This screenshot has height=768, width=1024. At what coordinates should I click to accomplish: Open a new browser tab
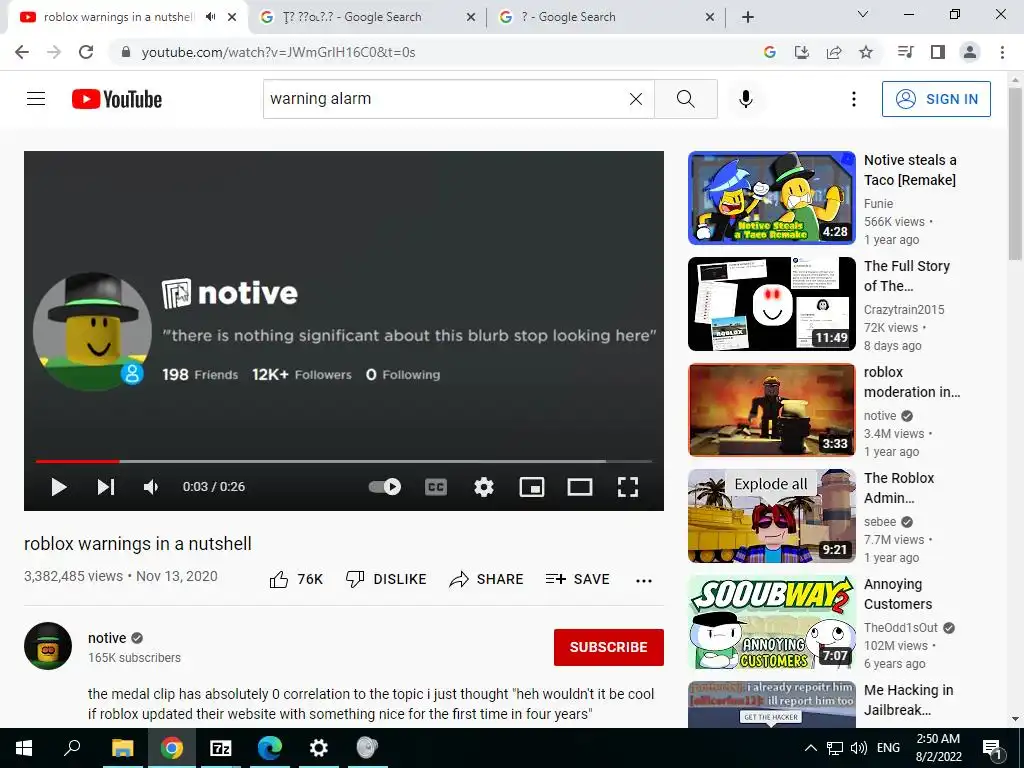[748, 17]
